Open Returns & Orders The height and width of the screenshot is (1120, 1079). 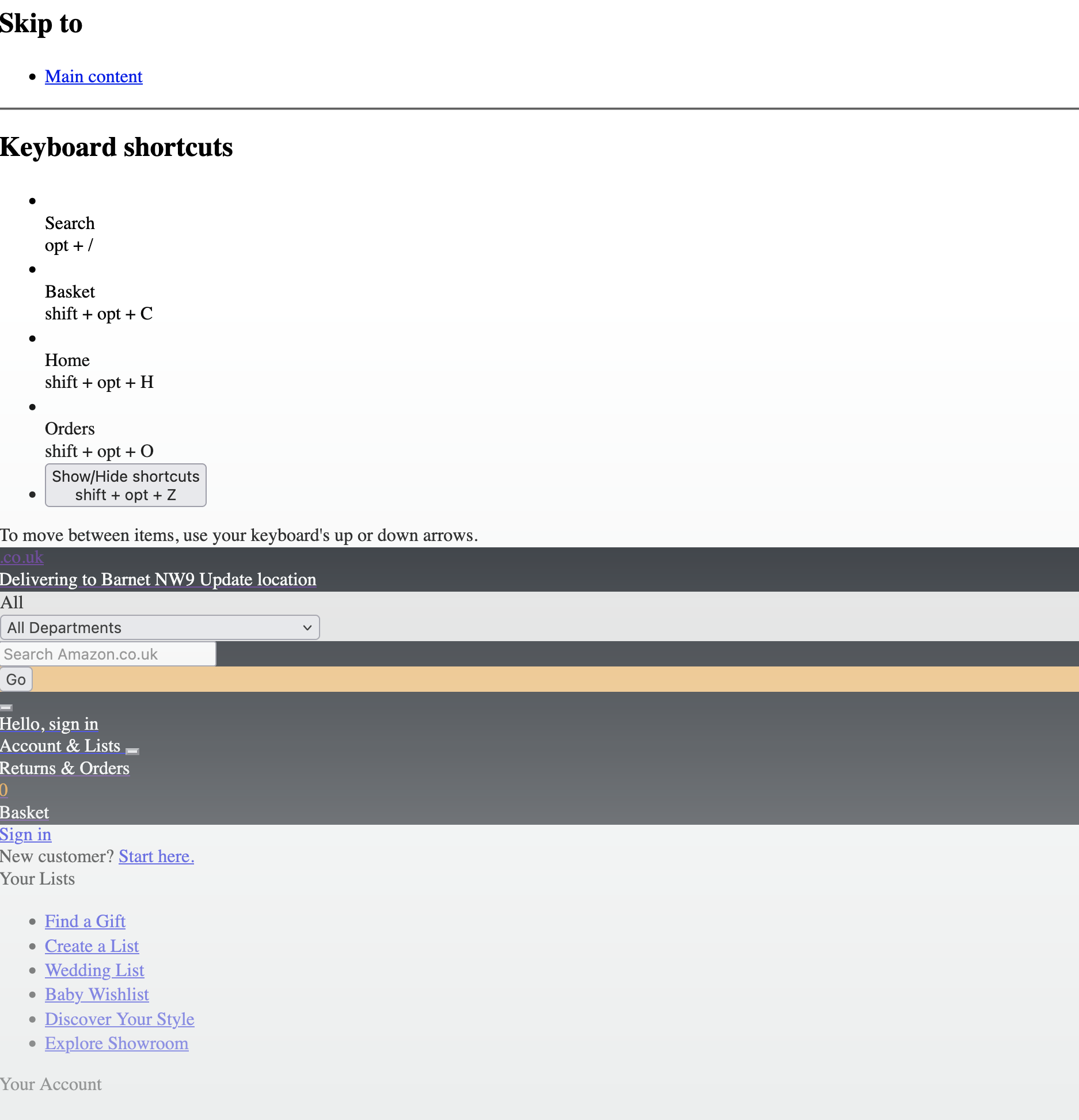pyautogui.click(x=64, y=768)
